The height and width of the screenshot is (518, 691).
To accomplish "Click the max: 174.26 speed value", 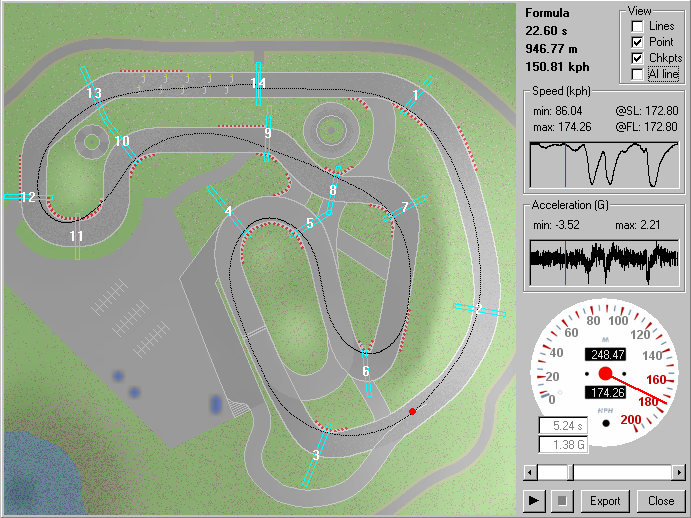I will [x=562, y=127].
